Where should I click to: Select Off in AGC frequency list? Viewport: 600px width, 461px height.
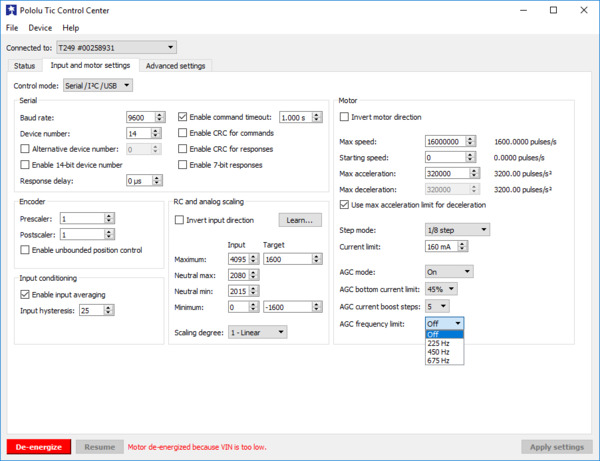[445, 334]
